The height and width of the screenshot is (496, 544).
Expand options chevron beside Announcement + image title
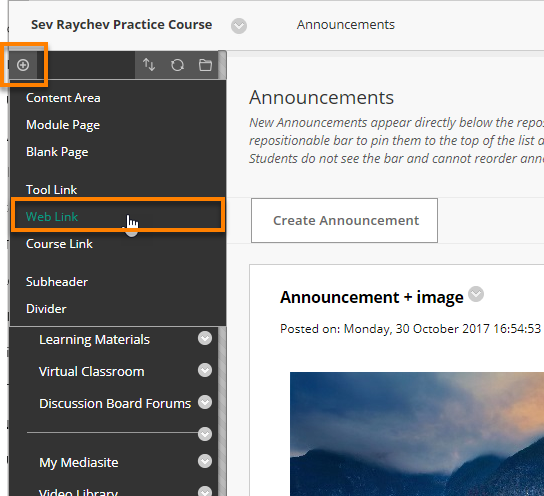[476, 294]
